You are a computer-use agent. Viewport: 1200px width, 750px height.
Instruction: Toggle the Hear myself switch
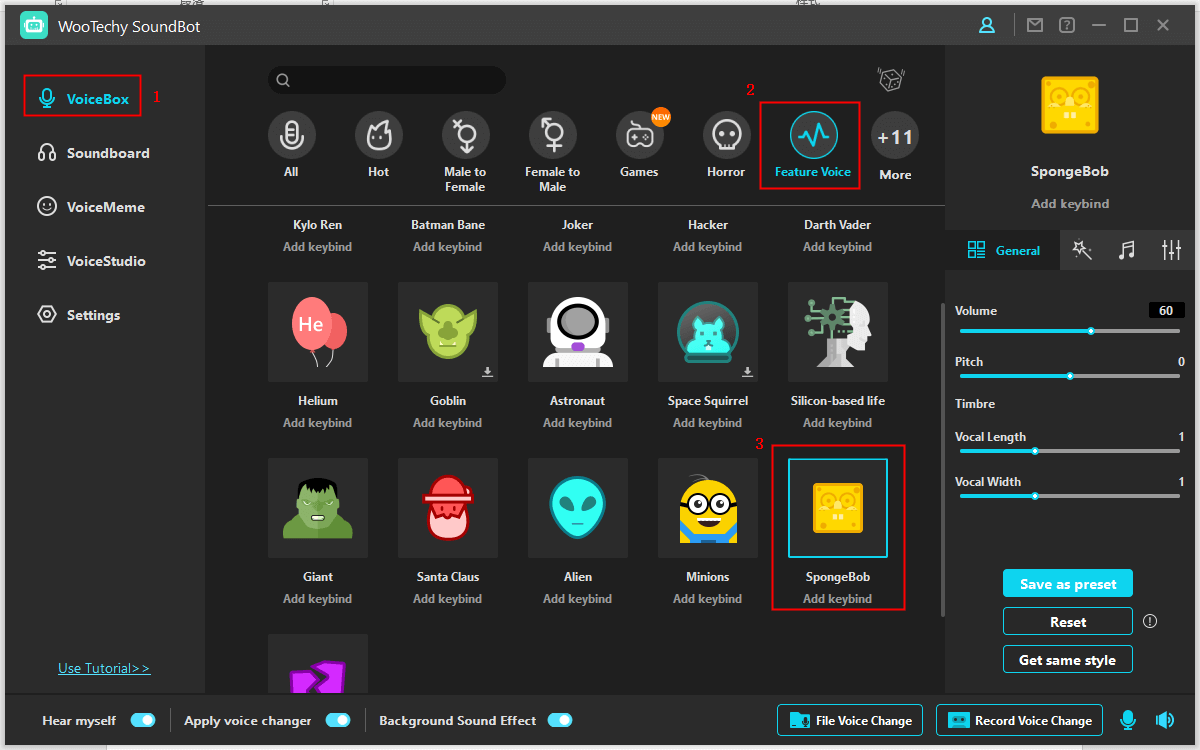point(143,720)
